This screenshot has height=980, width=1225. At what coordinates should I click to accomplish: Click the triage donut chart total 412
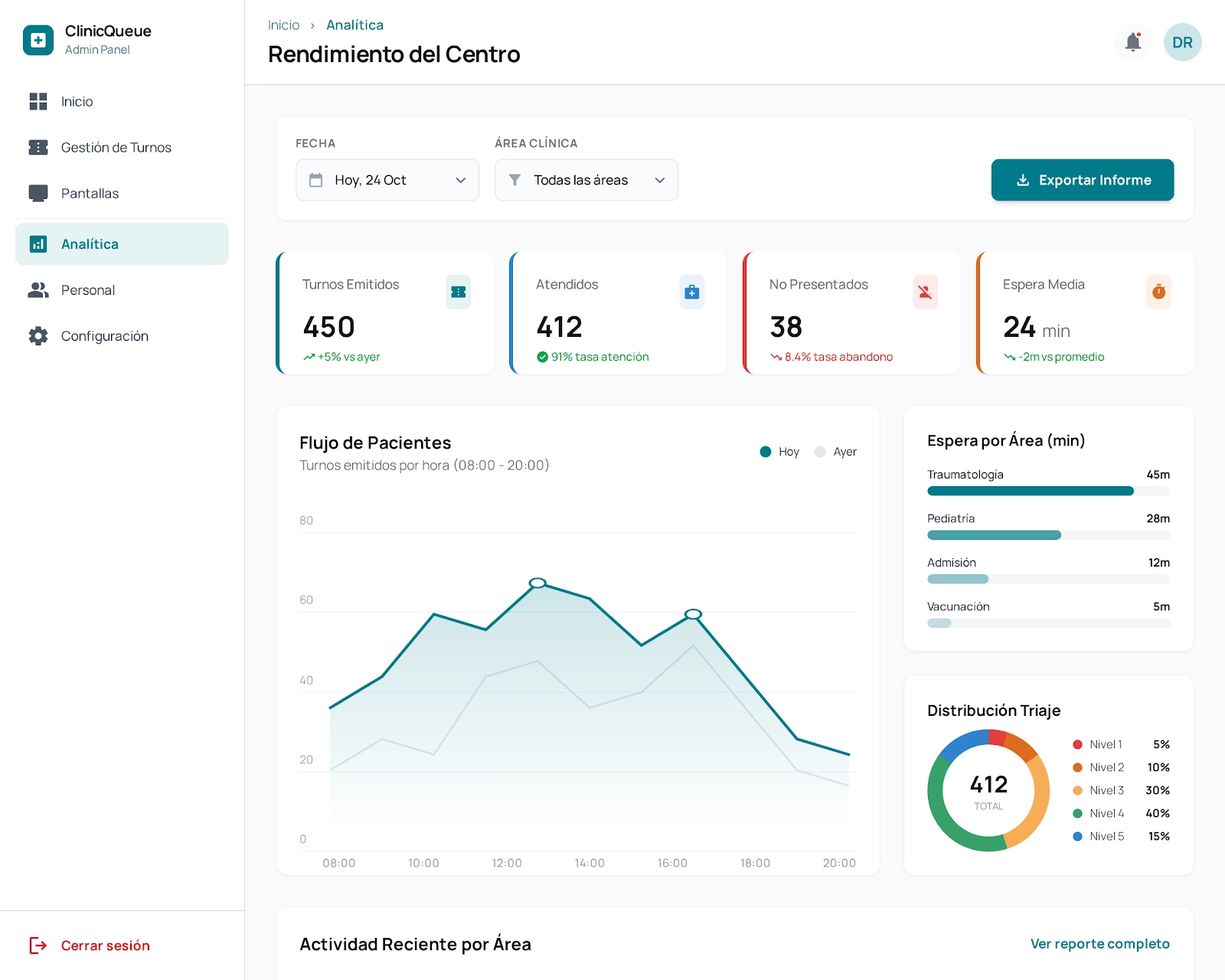[x=988, y=784]
